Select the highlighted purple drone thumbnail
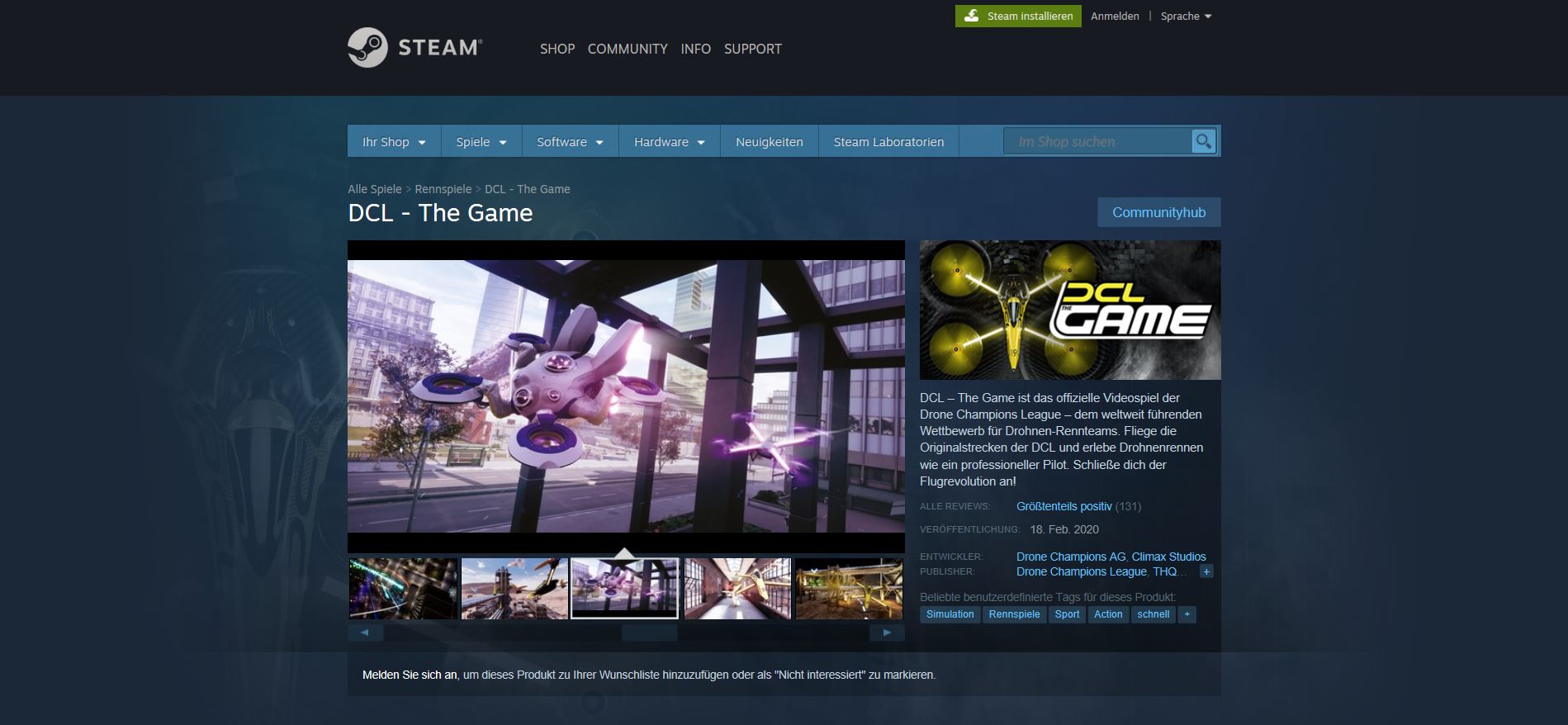This screenshot has height=725, width=1568. (x=625, y=589)
